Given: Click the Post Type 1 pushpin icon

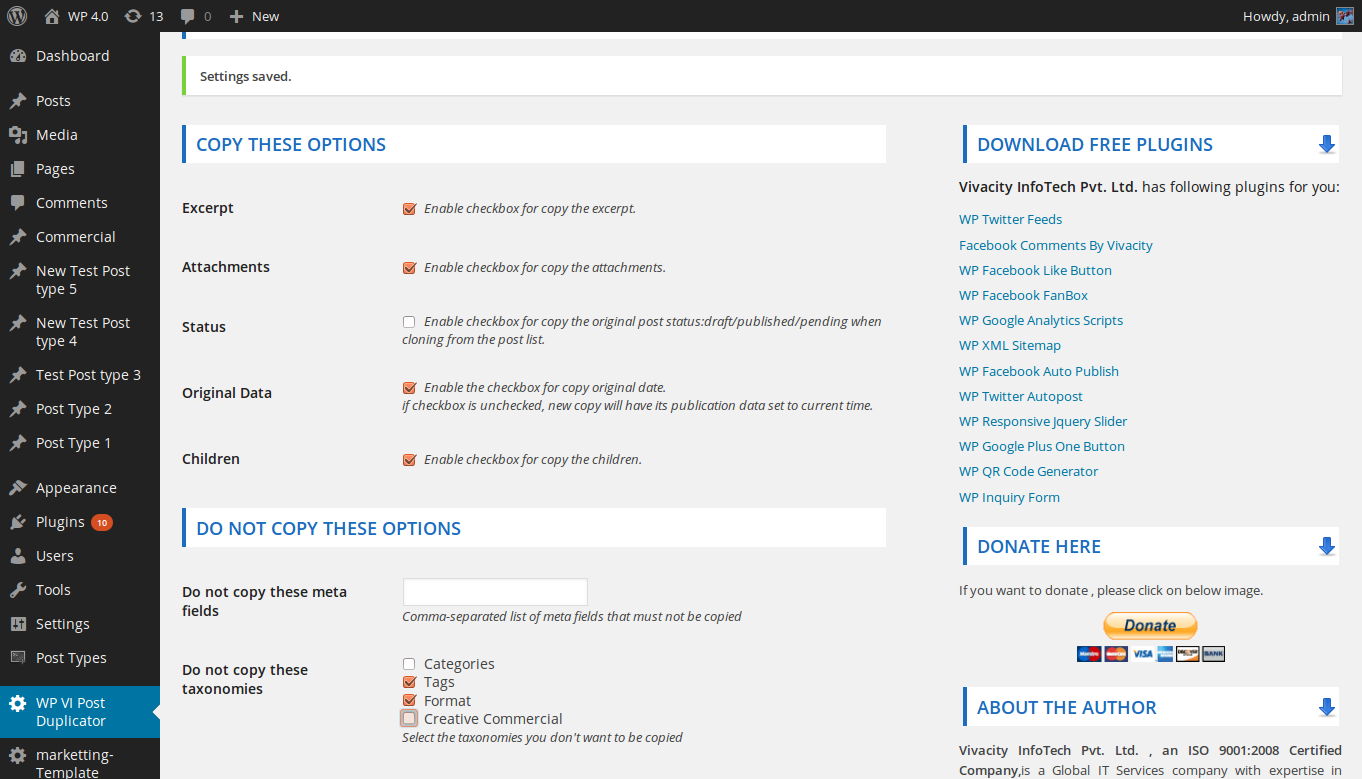Looking at the screenshot, I should click(x=17, y=443).
